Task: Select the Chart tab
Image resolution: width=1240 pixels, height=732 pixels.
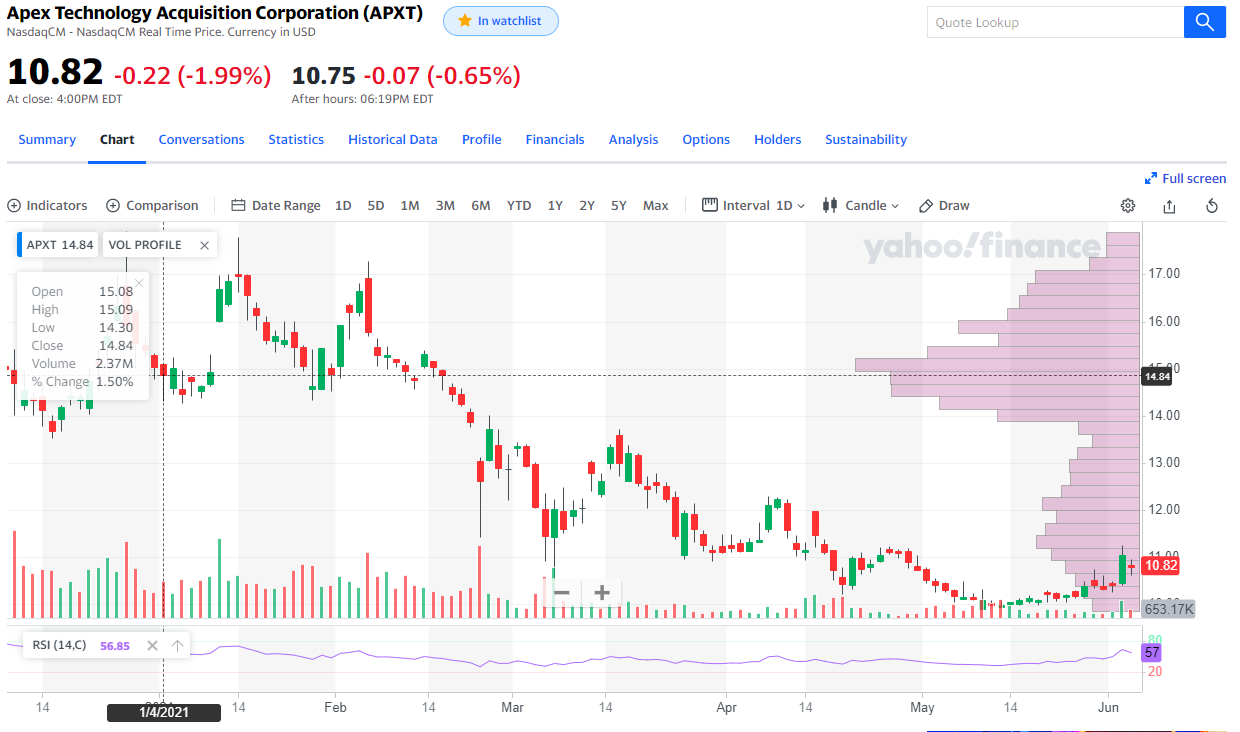Action: [x=117, y=140]
